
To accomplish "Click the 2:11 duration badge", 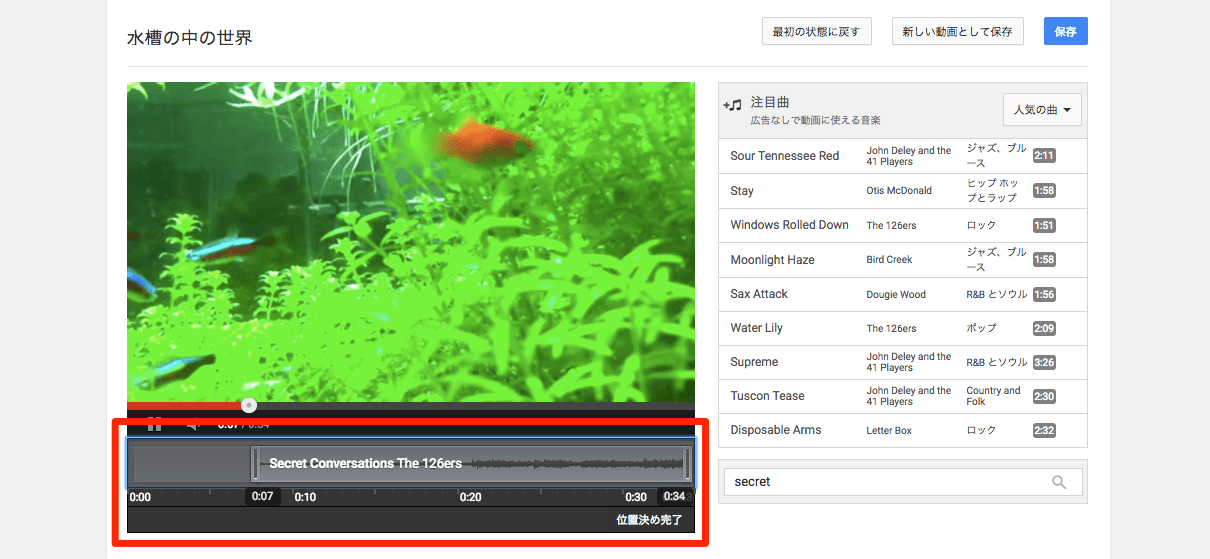I will [1044, 156].
